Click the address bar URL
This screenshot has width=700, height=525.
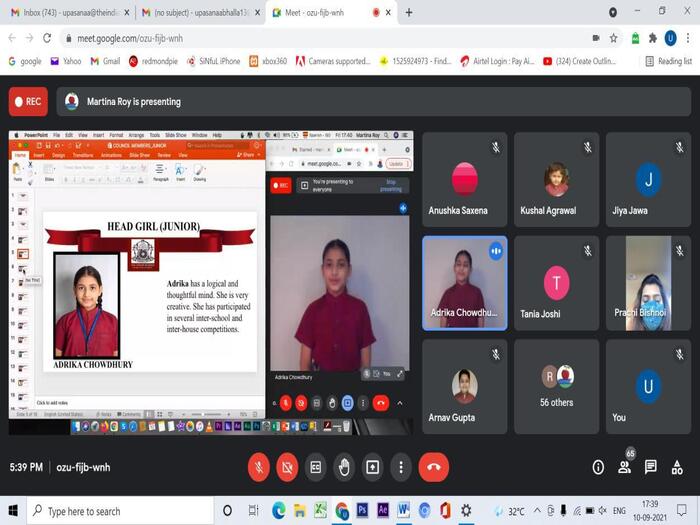point(130,39)
